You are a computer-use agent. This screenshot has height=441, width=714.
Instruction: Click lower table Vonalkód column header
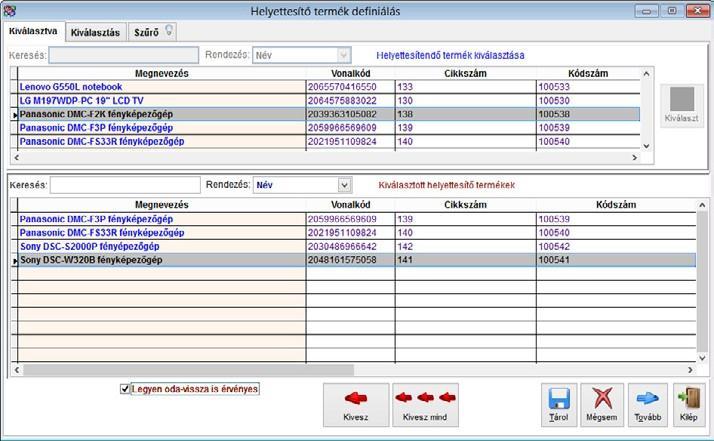click(x=351, y=205)
